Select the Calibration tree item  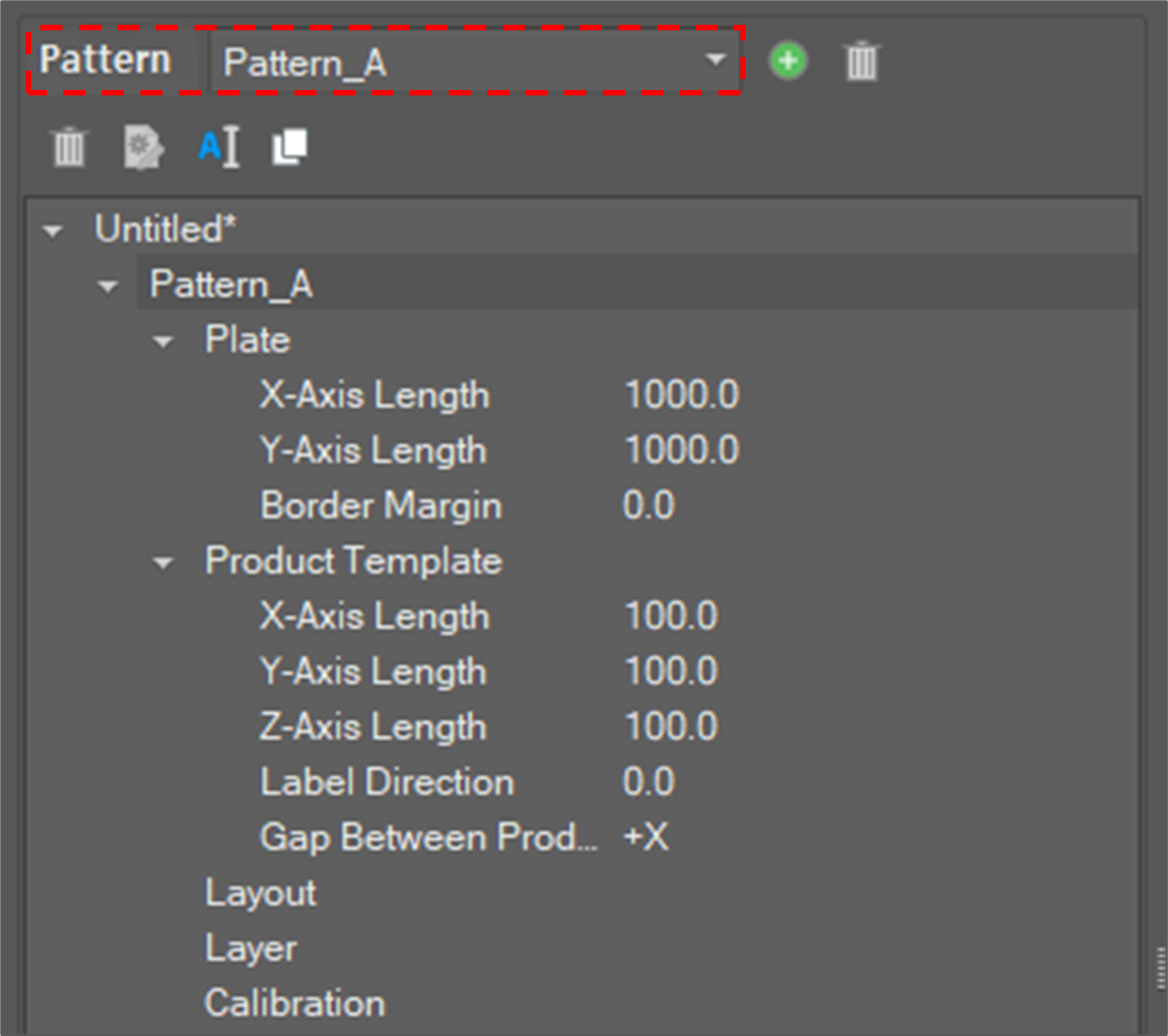click(295, 1003)
